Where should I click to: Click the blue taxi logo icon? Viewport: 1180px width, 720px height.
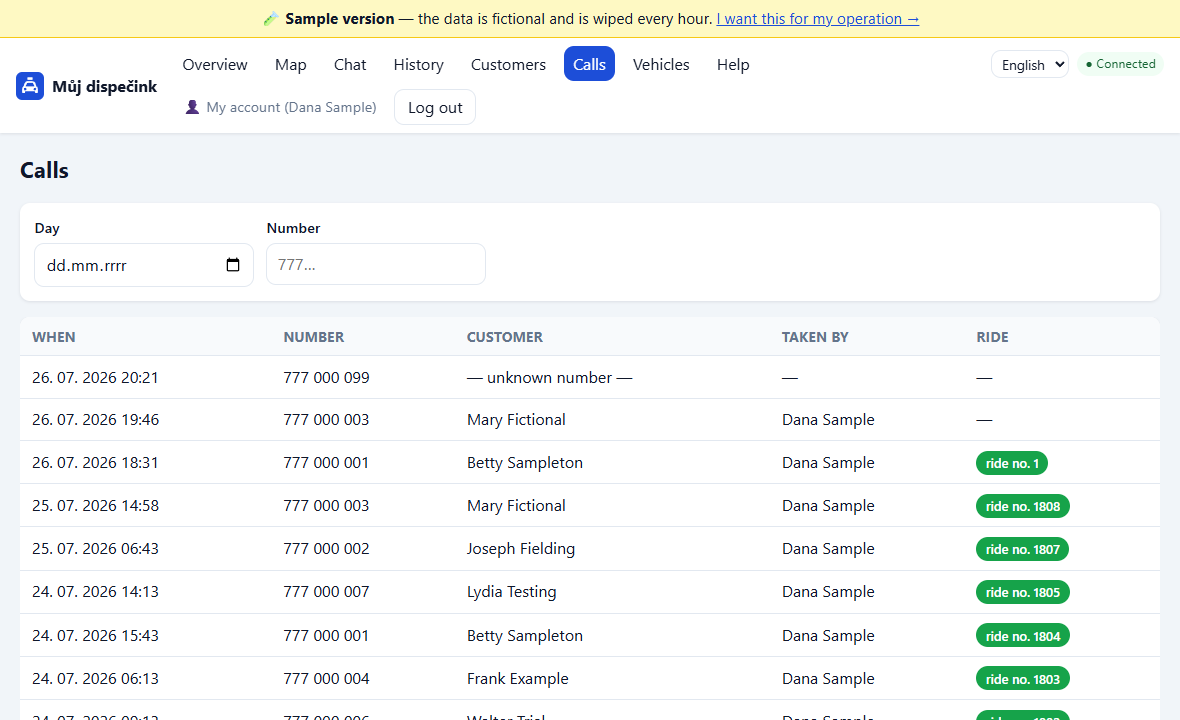(30, 86)
